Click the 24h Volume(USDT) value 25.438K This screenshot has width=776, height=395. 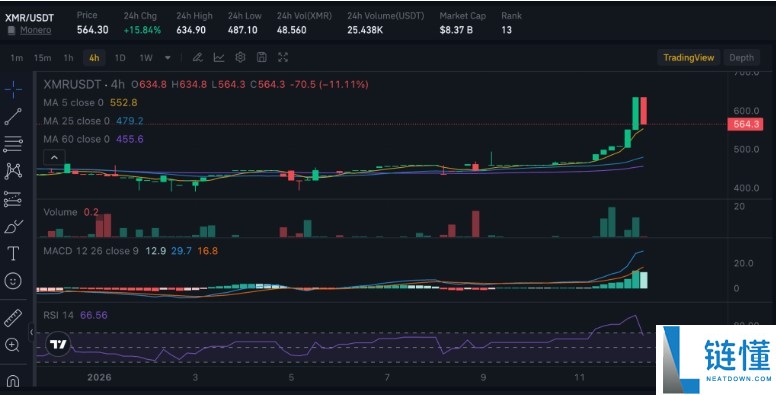coord(365,30)
